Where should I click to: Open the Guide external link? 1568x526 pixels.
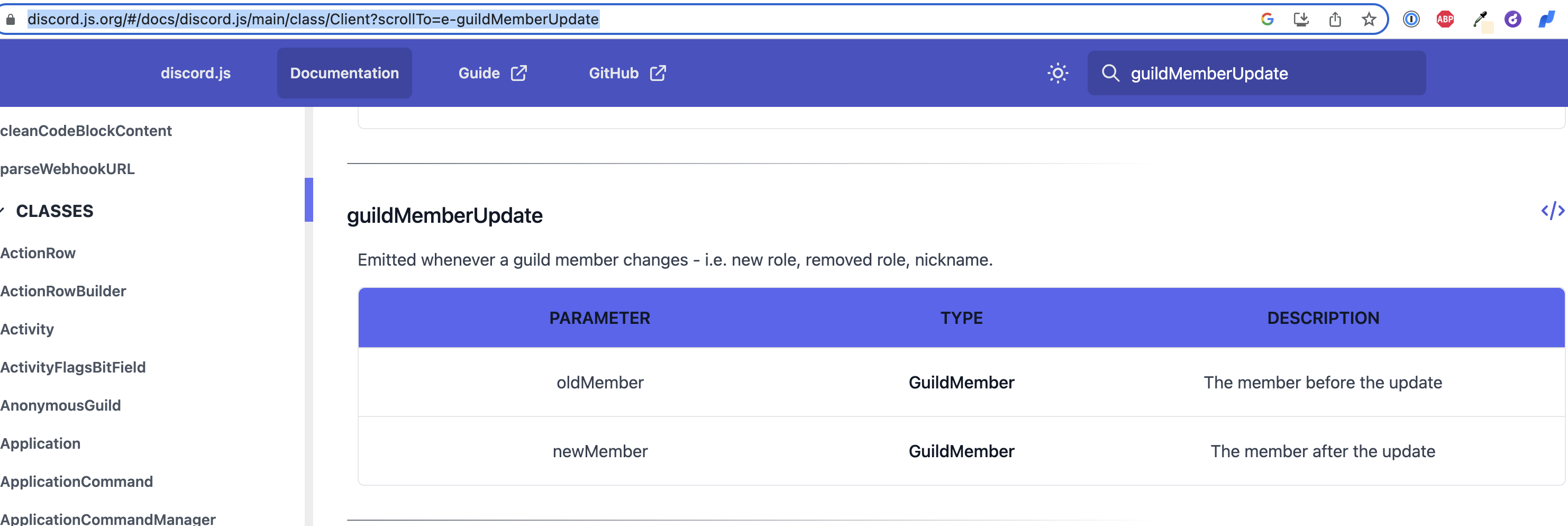(x=492, y=73)
